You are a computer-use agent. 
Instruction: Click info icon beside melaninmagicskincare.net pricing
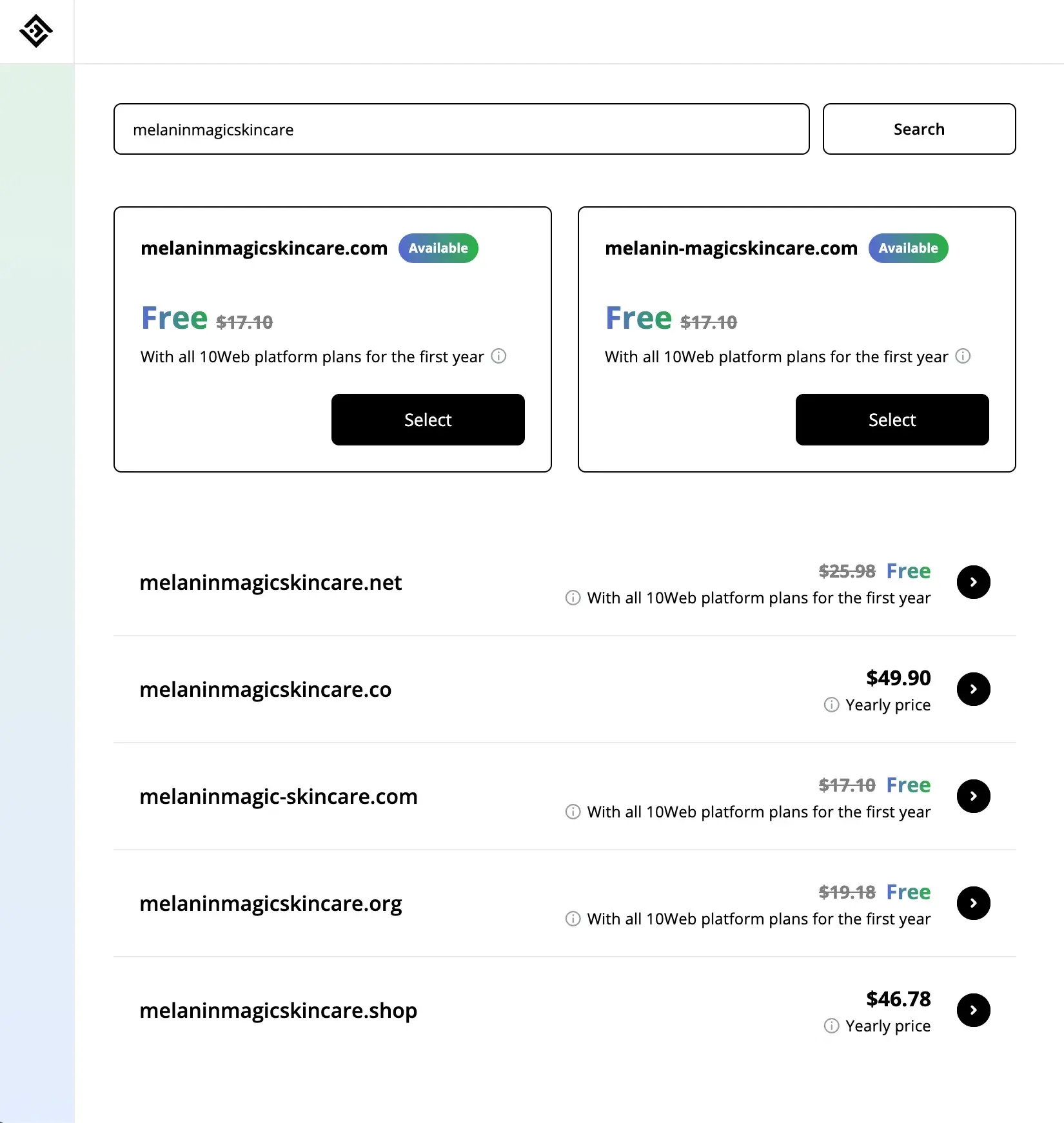click(573, 598)
